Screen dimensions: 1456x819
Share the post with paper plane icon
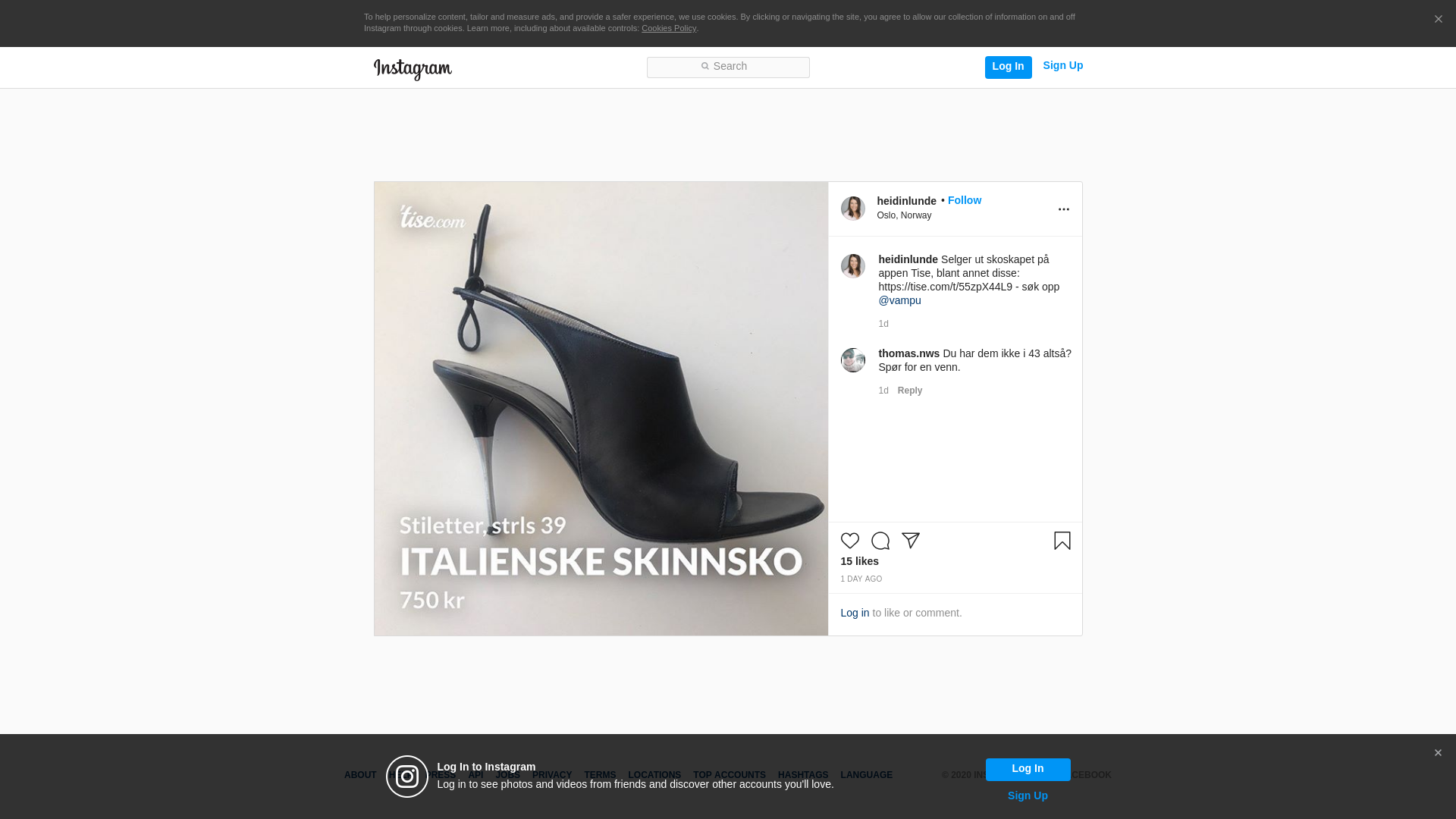(x=911, y=541)
